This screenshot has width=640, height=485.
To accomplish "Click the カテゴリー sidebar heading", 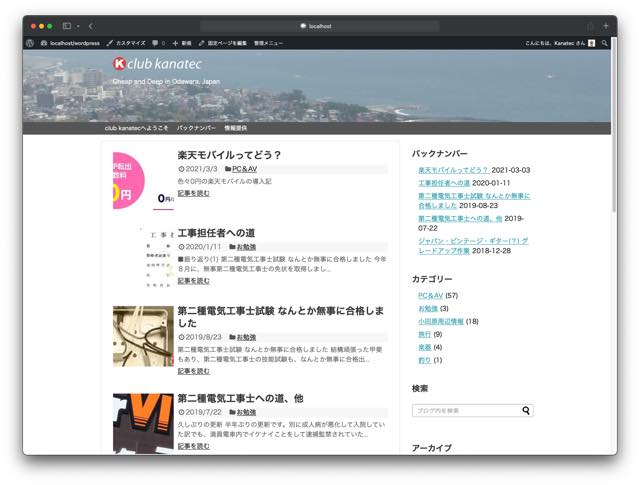I will pyautogui.click(x=432, y=279).
